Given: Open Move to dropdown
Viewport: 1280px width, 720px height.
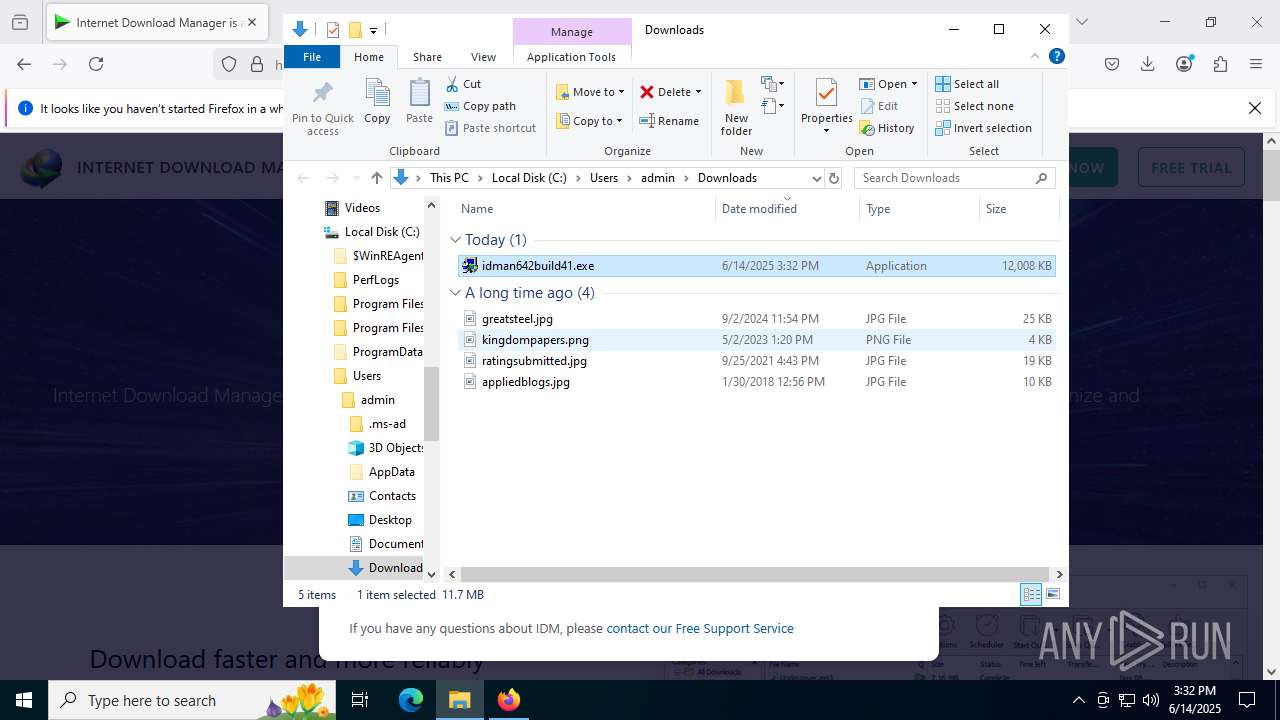Looking at the screenshot, I should [590, 92].
